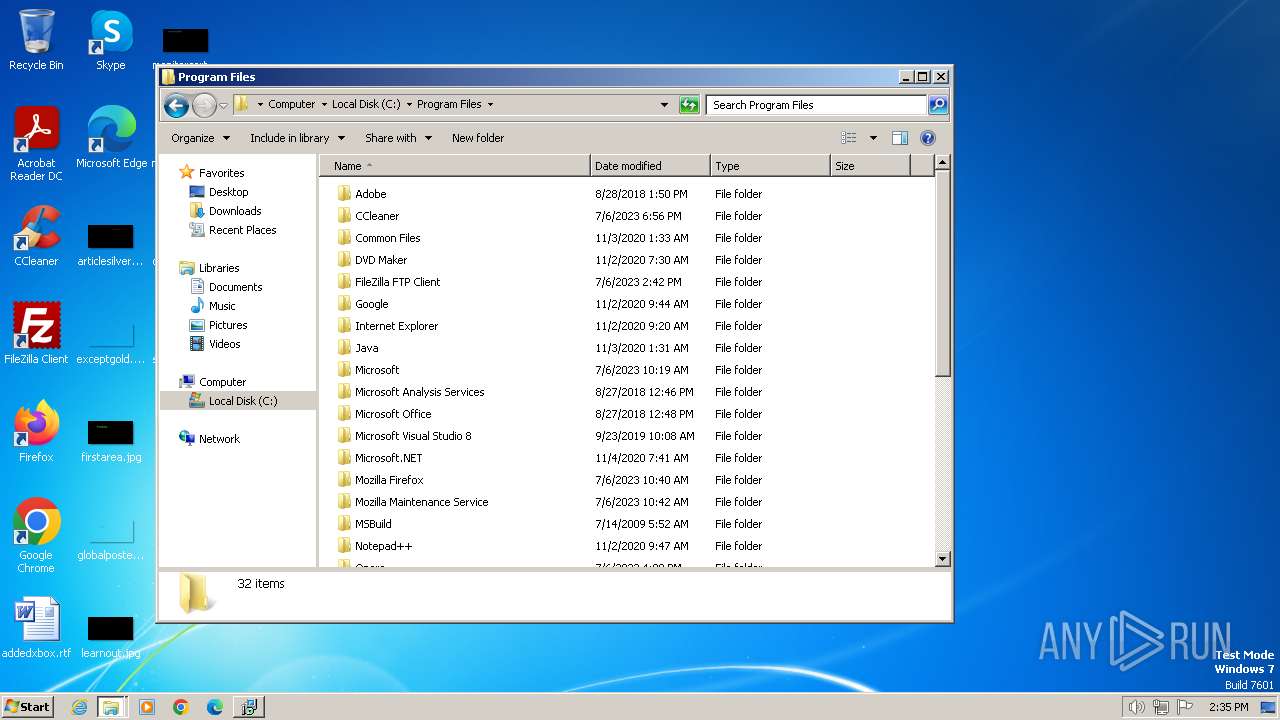This screenshot has height=720, width=1280.
Task: Click the Computer breadcrumb in address bar
Action: (291, 104)
